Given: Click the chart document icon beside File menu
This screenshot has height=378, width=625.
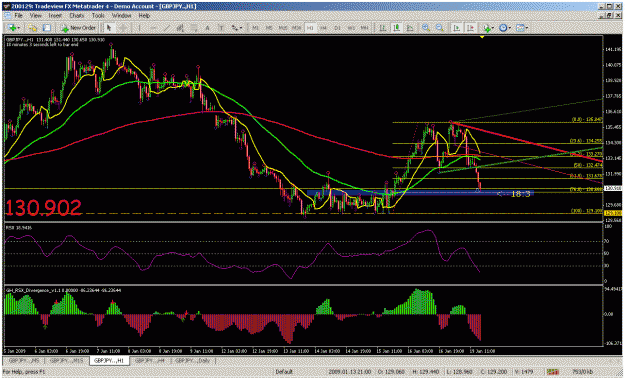Looking at the screenshot, I should coord(8,16).
